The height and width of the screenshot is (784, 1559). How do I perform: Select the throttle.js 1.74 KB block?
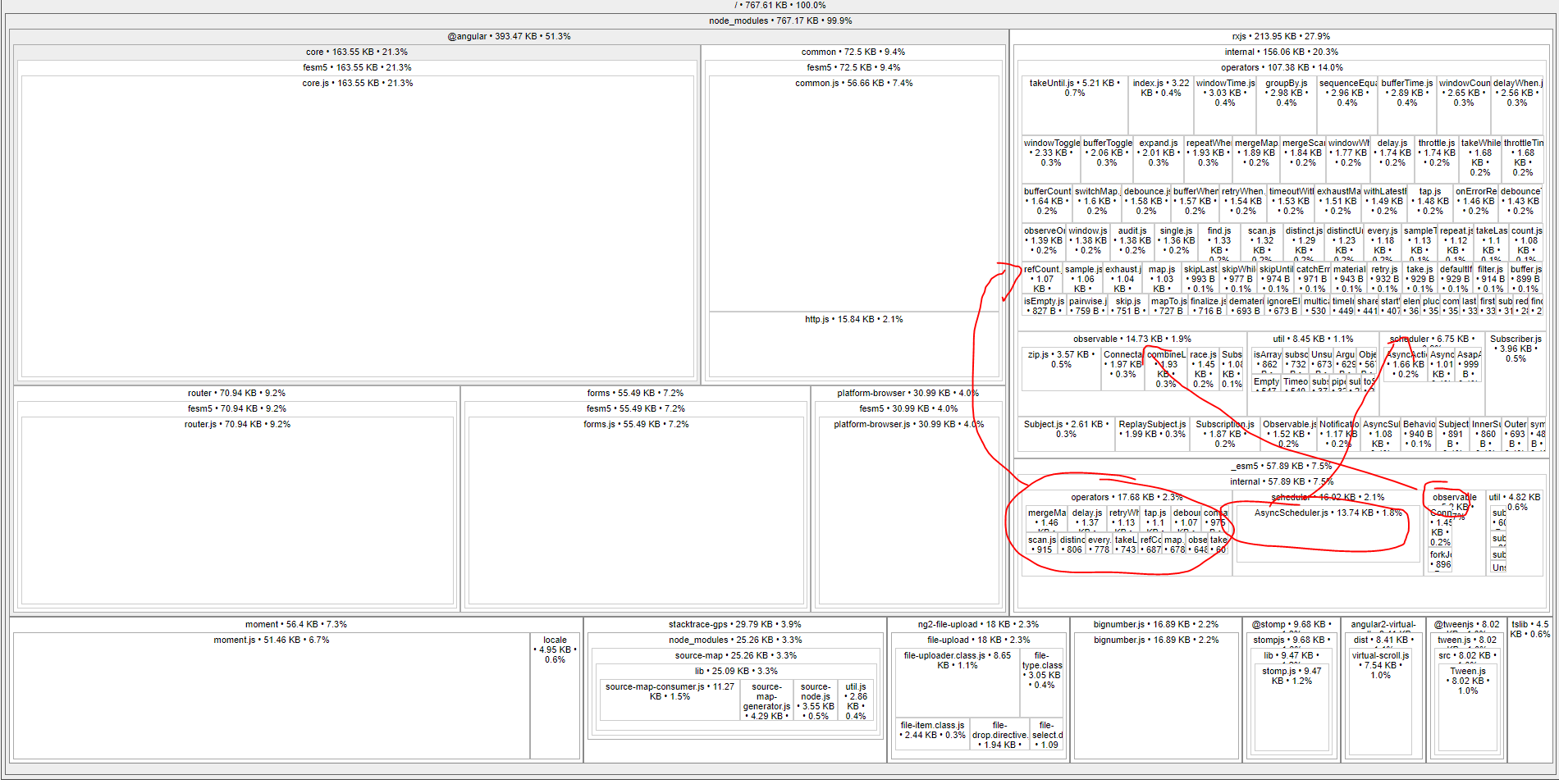1436,159
